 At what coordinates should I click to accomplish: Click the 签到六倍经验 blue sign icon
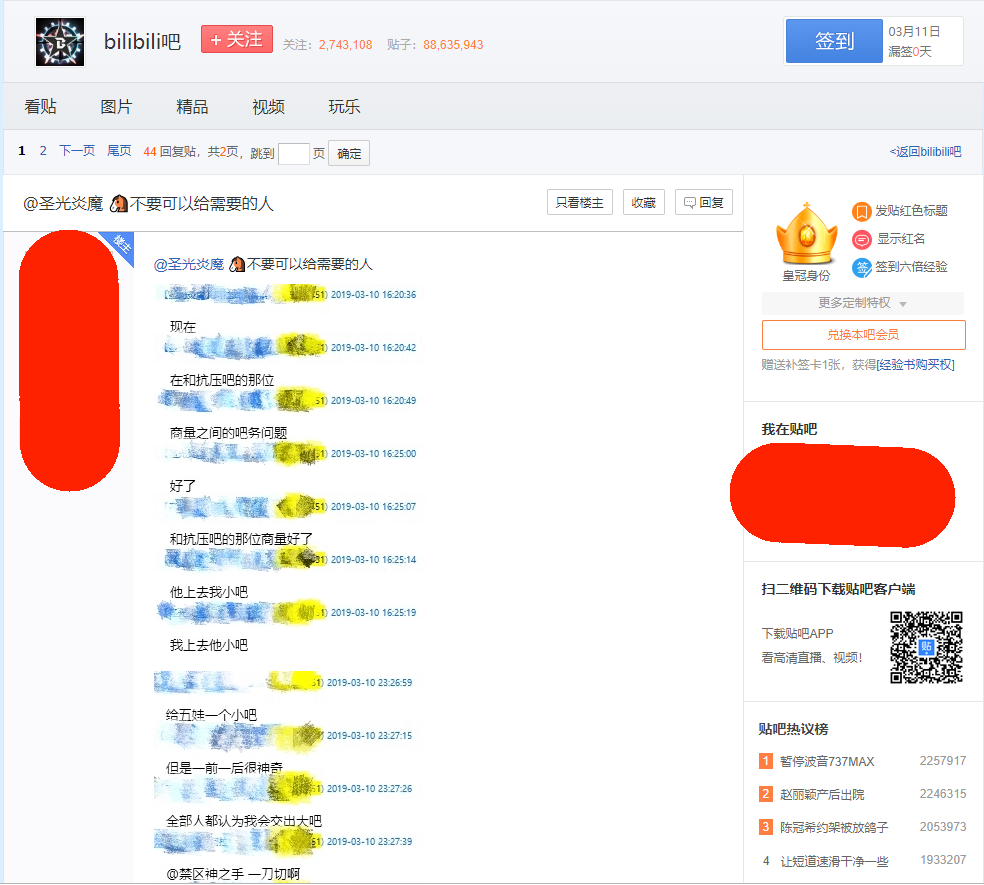(861, 267)
